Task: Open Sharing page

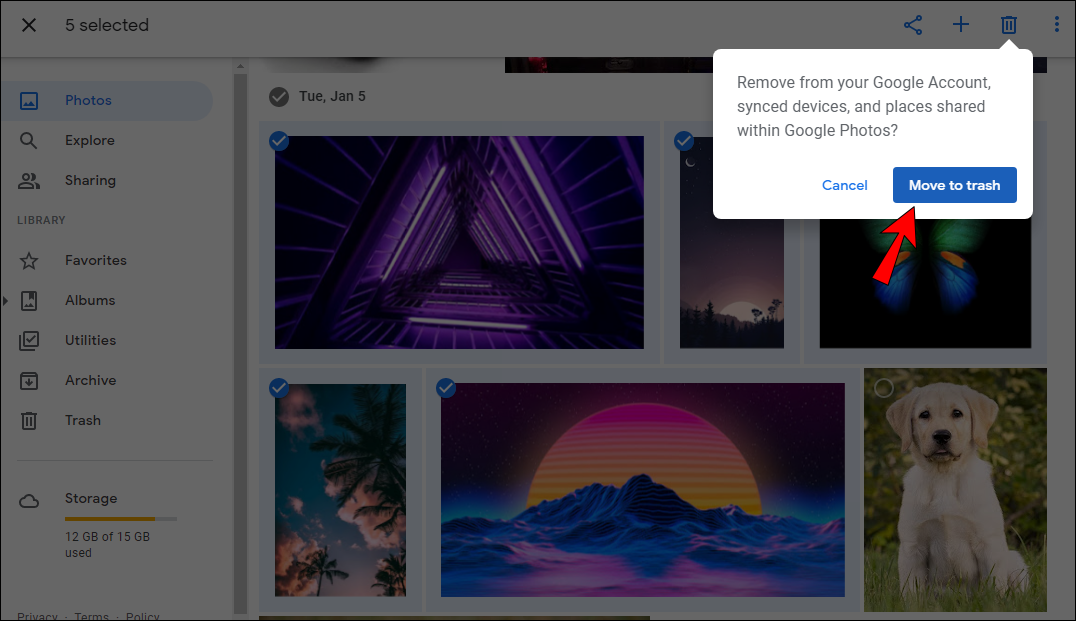Action: tap(91, 180)
